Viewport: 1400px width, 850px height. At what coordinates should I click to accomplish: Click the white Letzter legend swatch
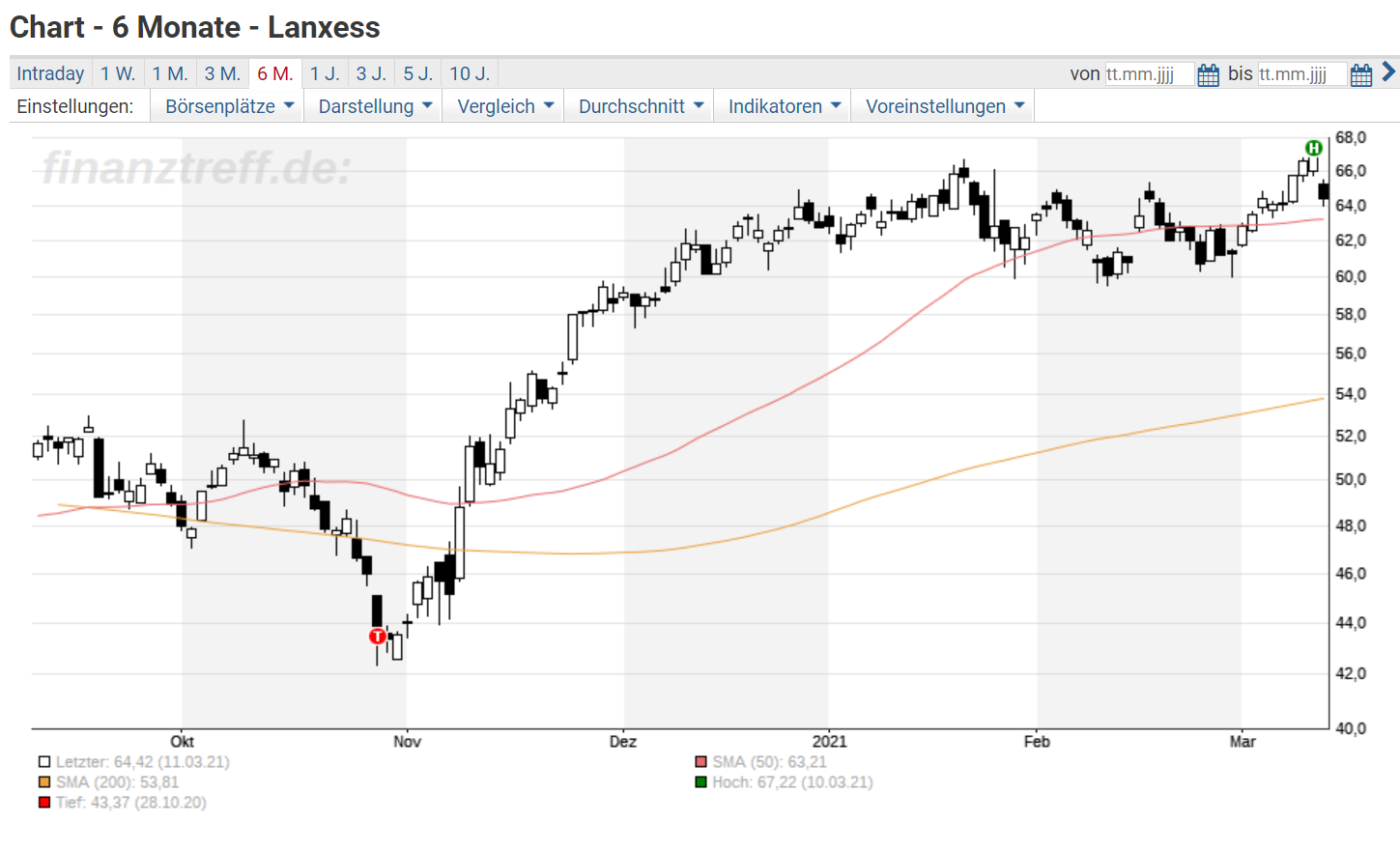tap(44, 762)
